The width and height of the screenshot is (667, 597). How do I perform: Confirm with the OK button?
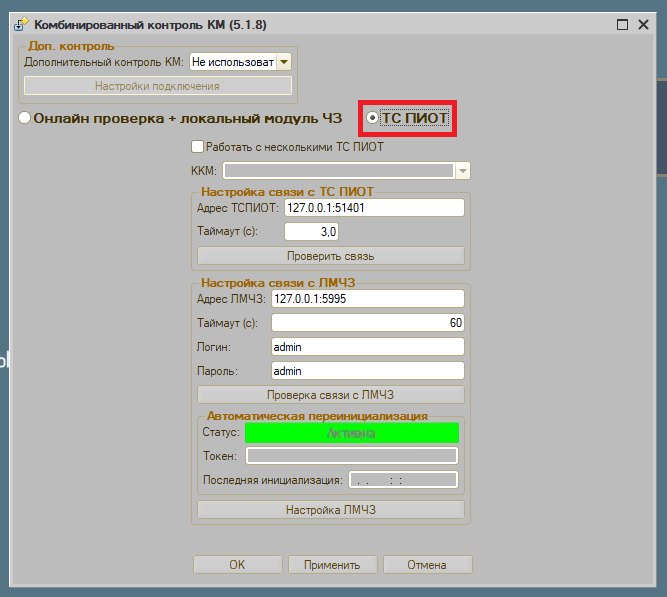237,565
